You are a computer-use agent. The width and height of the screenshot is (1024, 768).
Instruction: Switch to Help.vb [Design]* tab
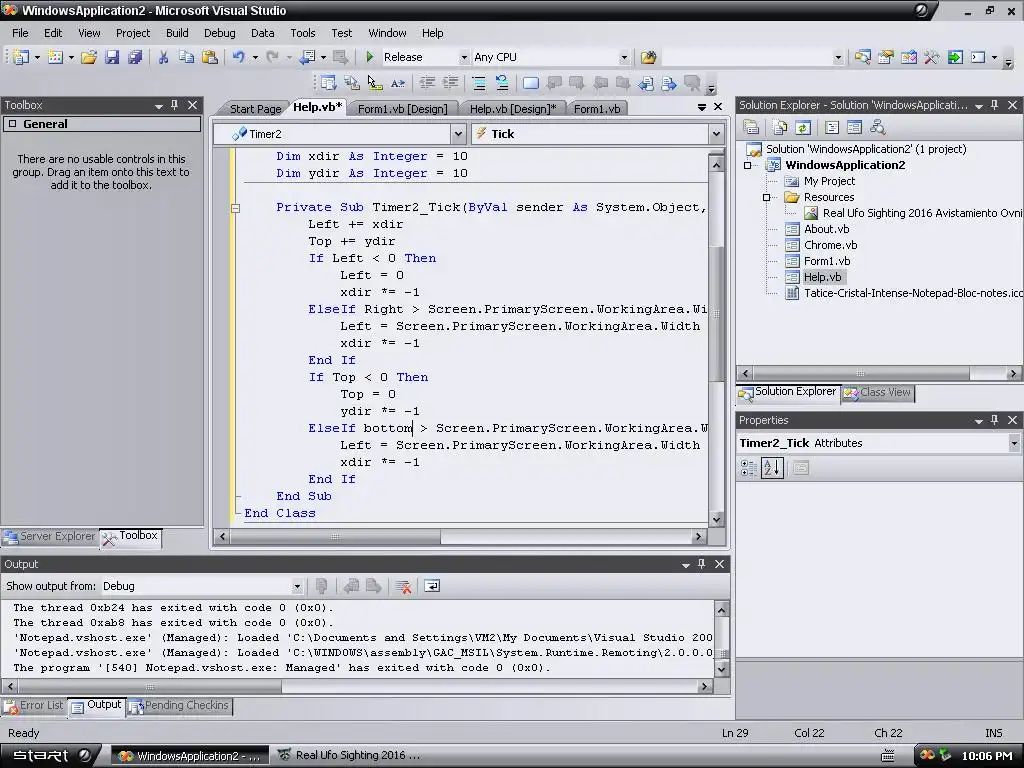(x=513, y=109)
